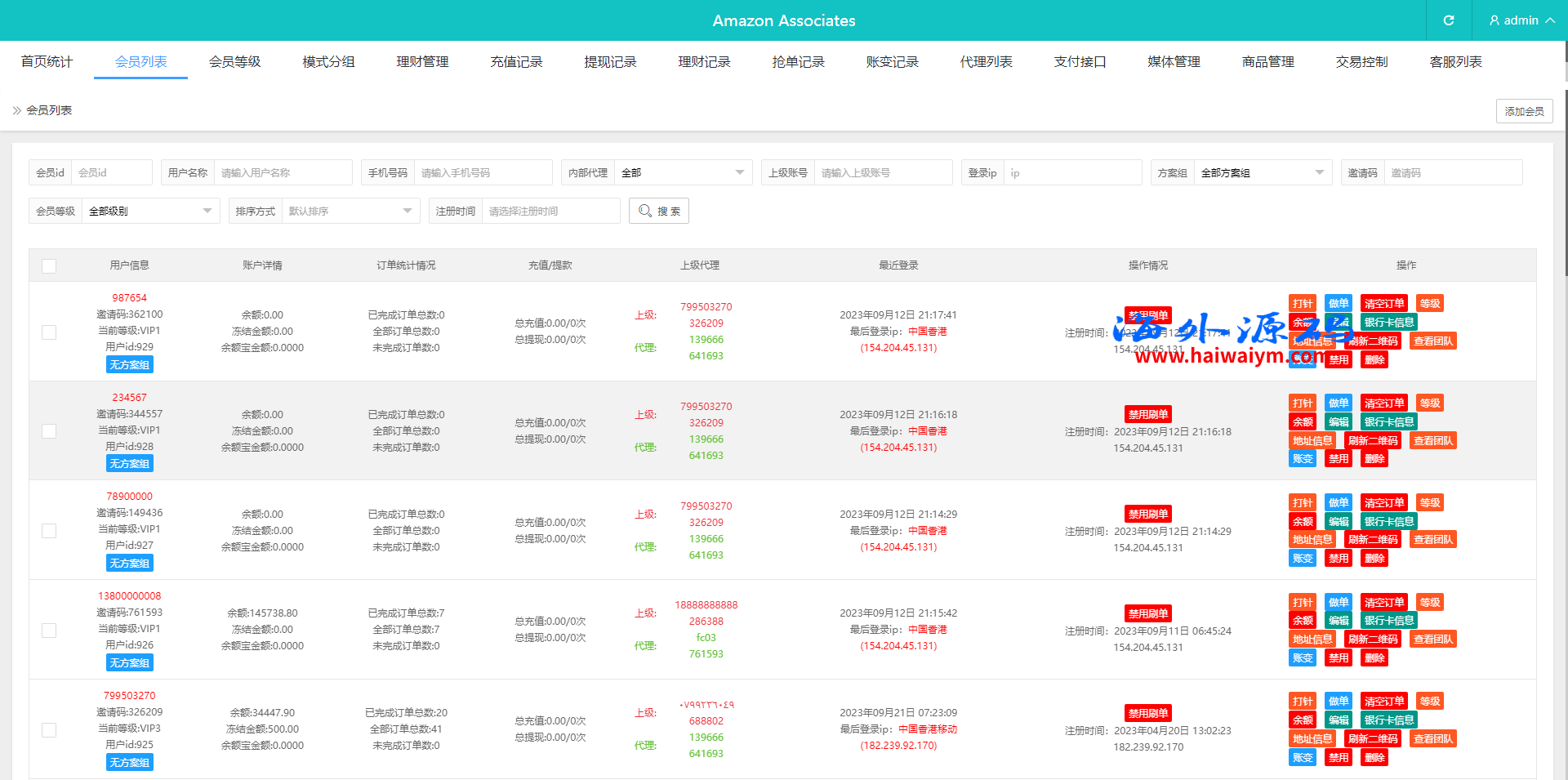Image resolution: width=1568 pixels, height=780 pixels.
Task: Click 打针 for user 234567
Action: tap(1302, 403)
